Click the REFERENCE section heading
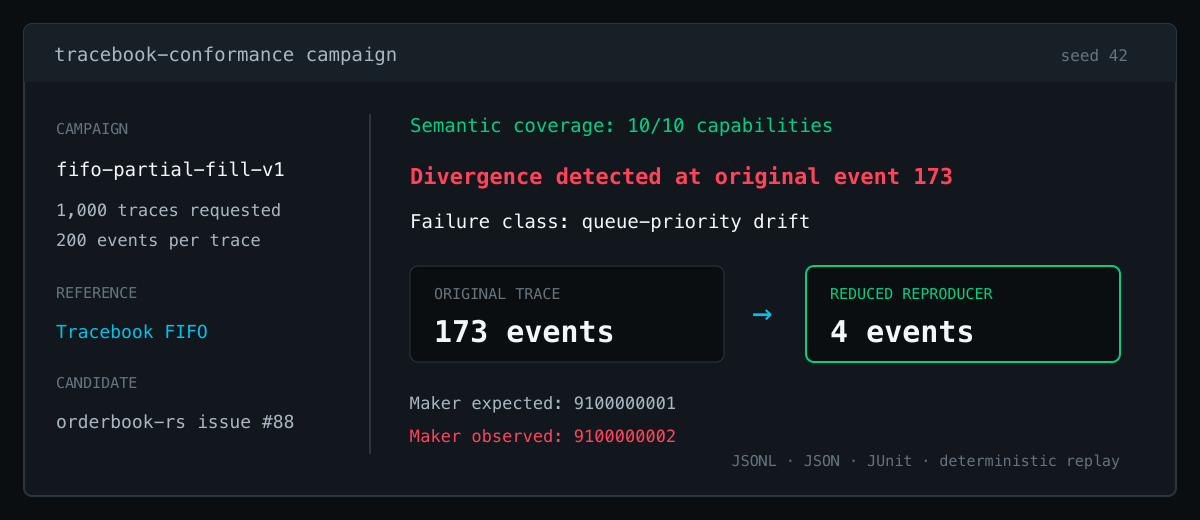Screen dimensions: 1200x520 (96, 293)
